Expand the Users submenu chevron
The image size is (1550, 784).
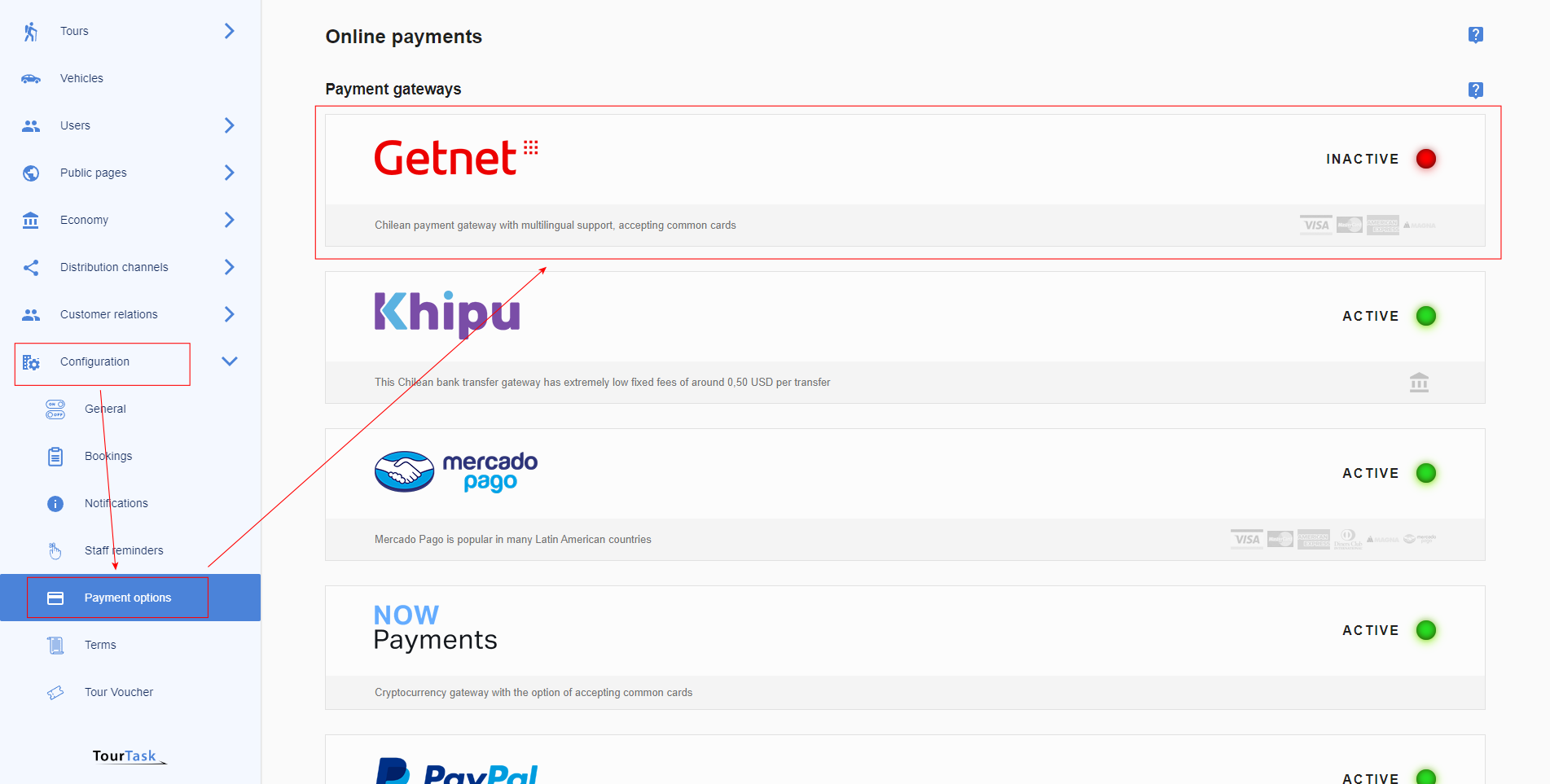click(229, 125)
